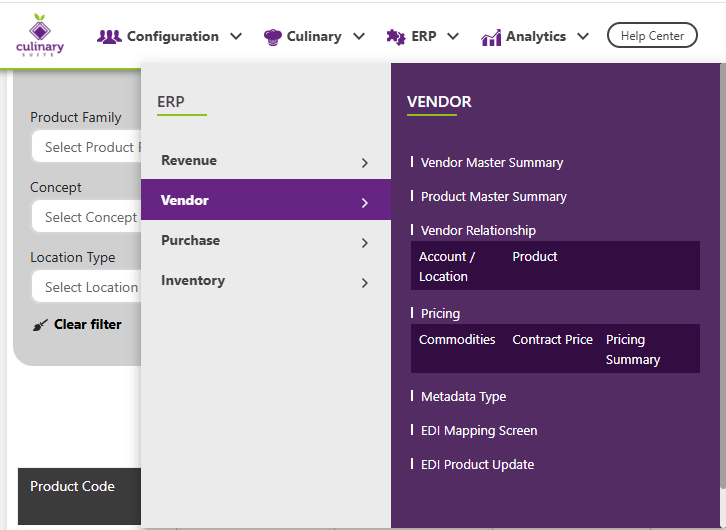The width and height of the screenshot is (726, 530).
Task: Open Commodities under Pricing
Action: 457,339
